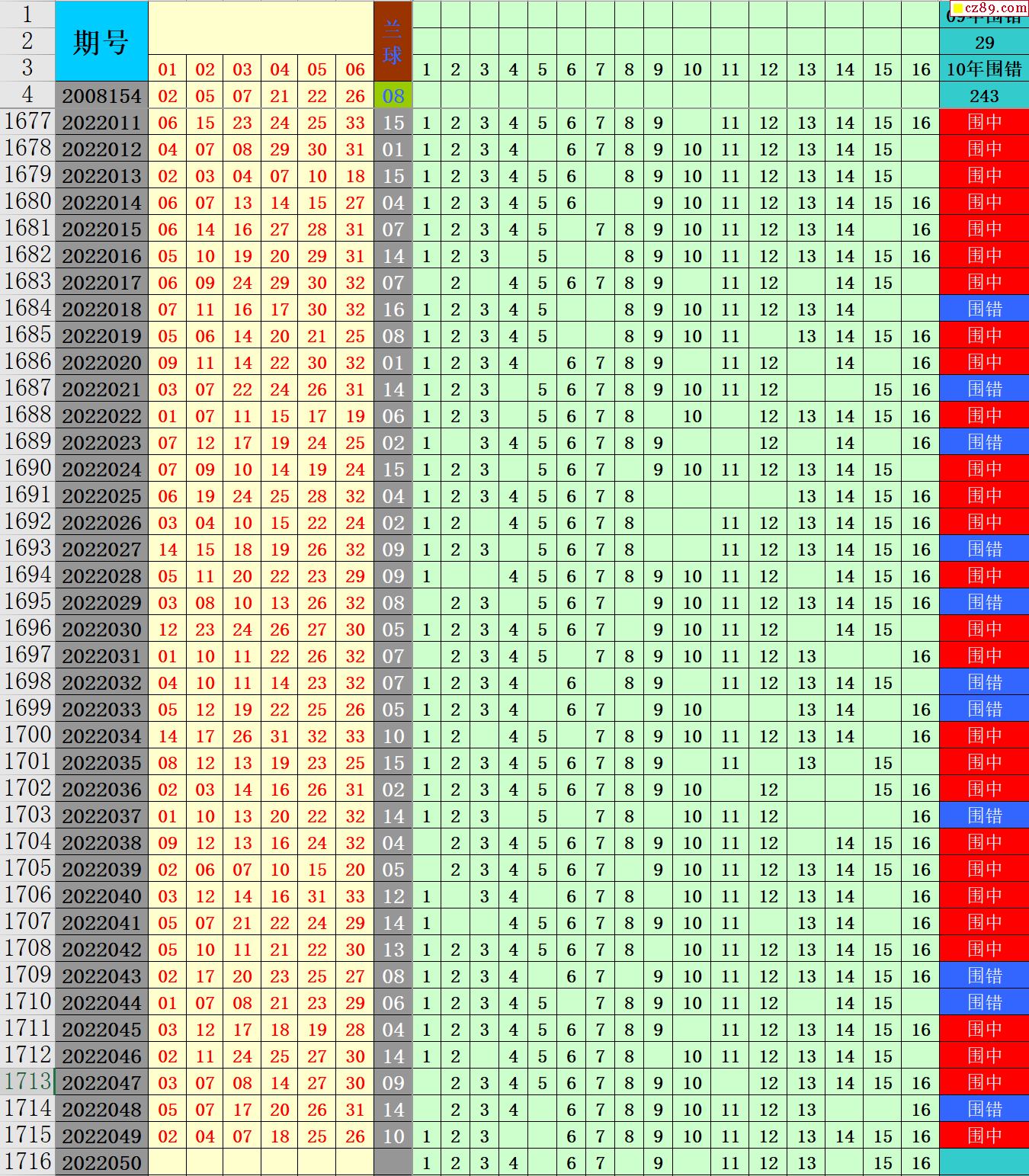Image resolution: width=1029 pixels, height=1176 pixels.
Task: Select issue number 2022018
Action: click(101, 309)
